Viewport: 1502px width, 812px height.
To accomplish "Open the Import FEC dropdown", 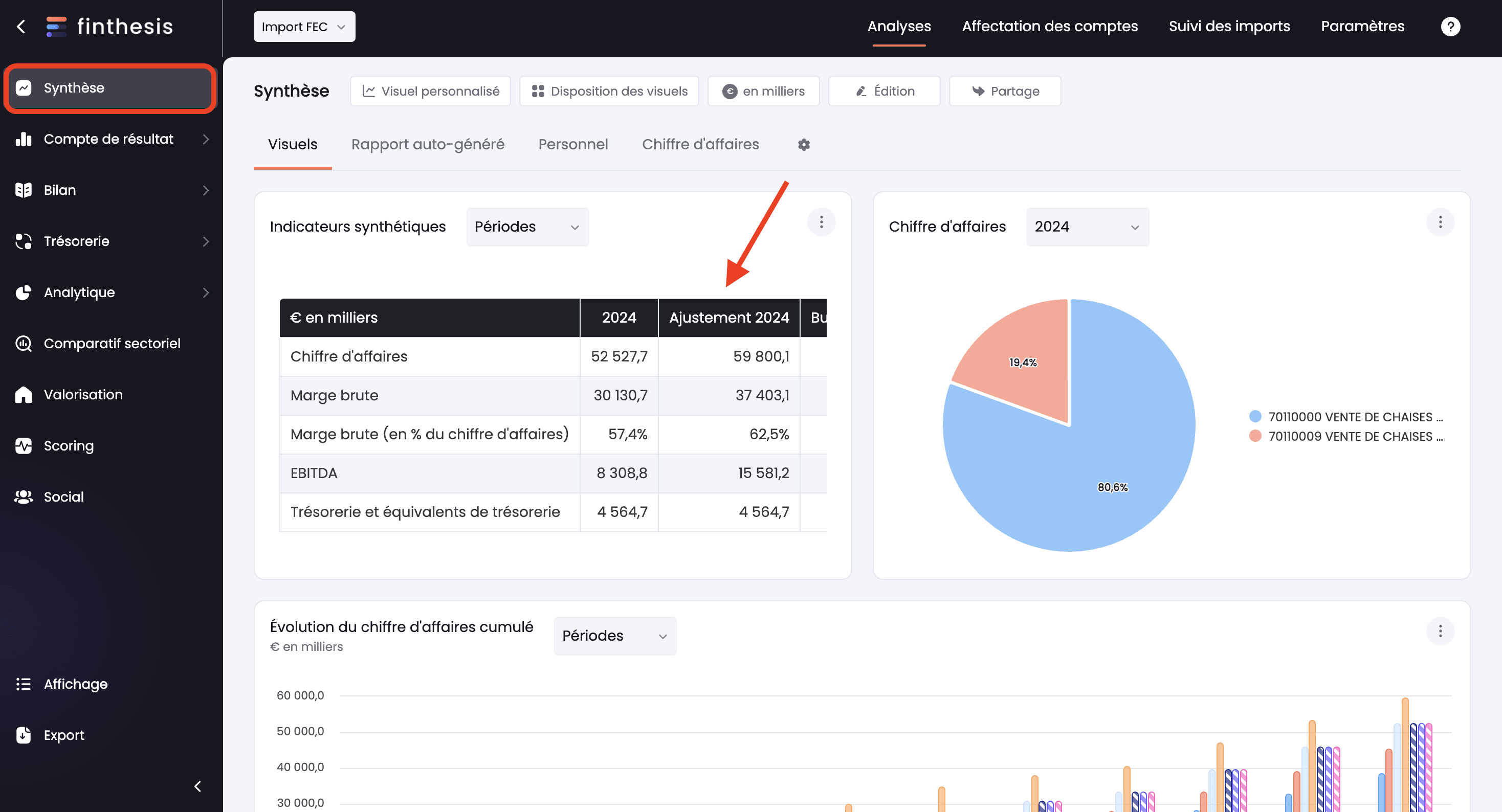I will (x=304, y=27).
